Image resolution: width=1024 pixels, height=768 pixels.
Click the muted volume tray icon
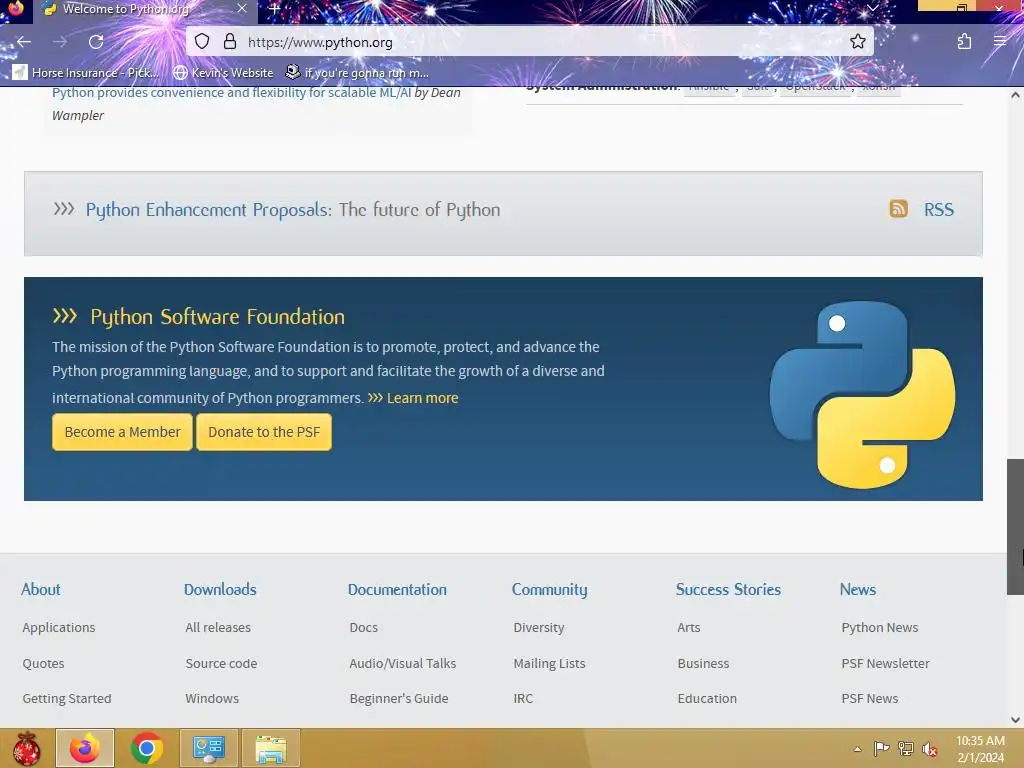[x=930, y=749]
